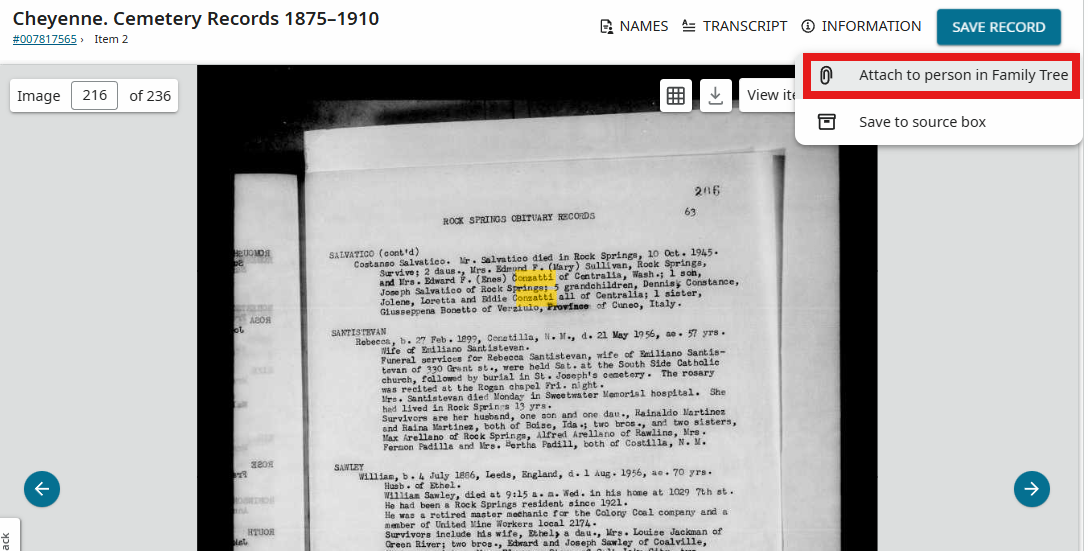Click the ROCK SPRINGS OBITUARY RECORDS heading
The width and height of the screenshot is (1088, 551).
[519, 219]
